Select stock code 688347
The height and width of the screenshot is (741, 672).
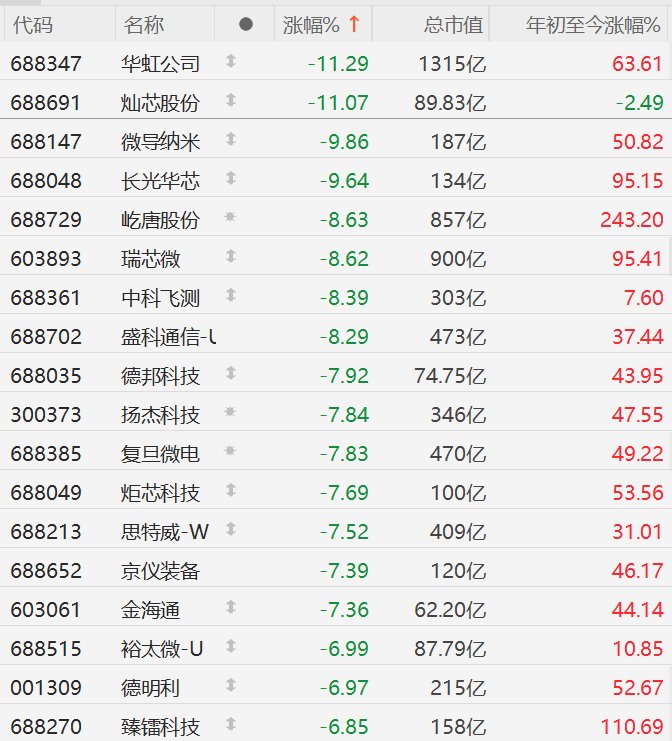coord(46,64)
